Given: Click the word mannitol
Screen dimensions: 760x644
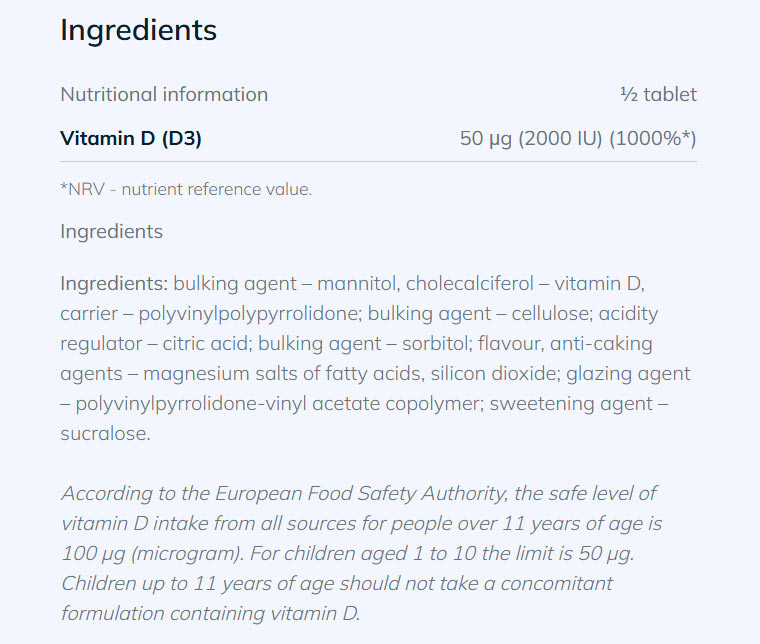Looking at the screenshot, I should click(x=356, y=283).
